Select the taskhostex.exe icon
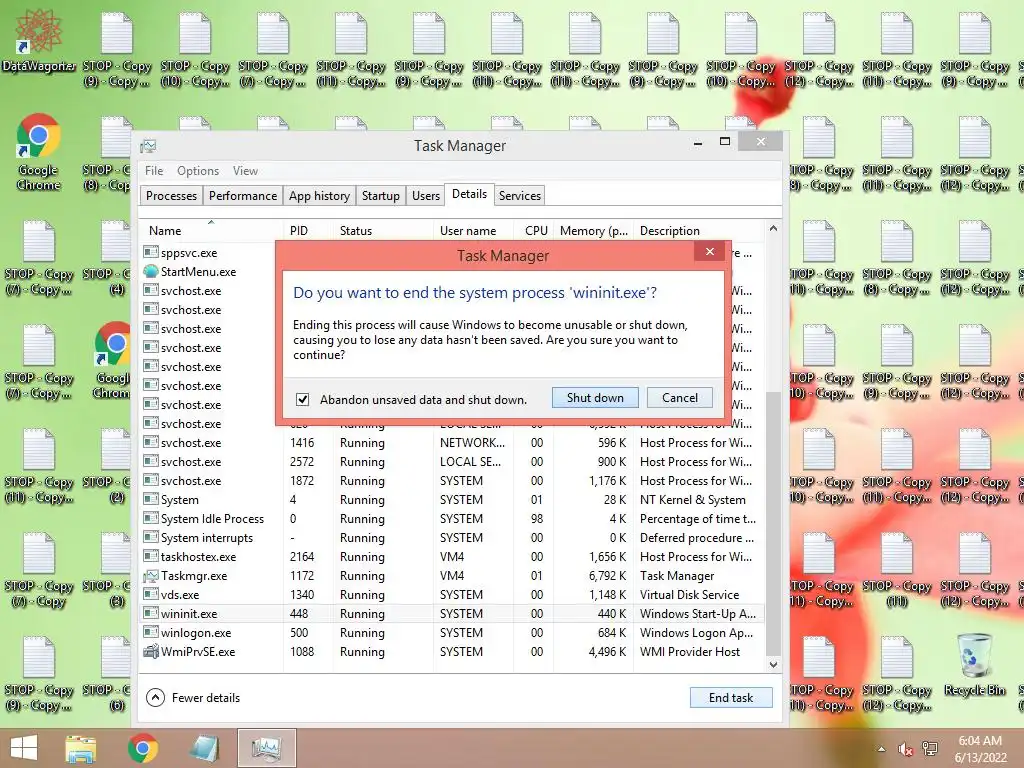Viewport: 1024px width, 768px height. [151, 556]
